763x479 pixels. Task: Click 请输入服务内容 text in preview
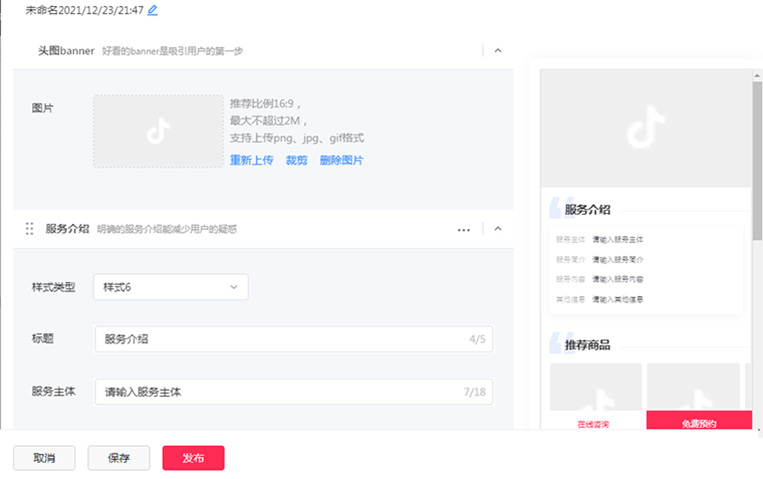(x=618, y=279)
